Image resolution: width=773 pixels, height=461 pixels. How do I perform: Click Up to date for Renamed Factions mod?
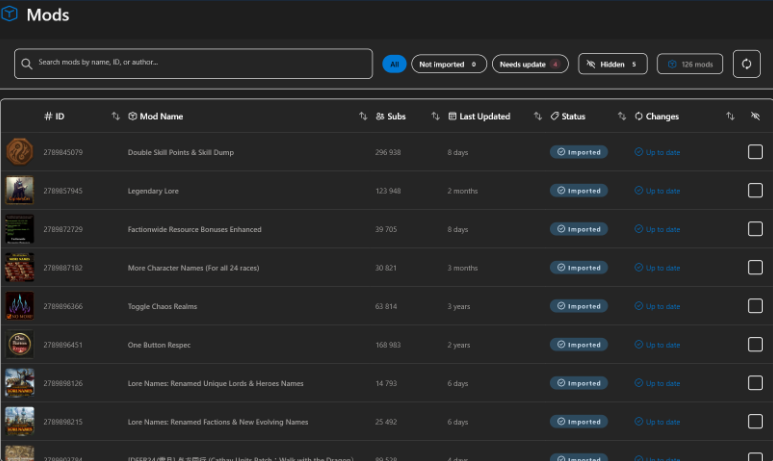[x=657, y=422]
